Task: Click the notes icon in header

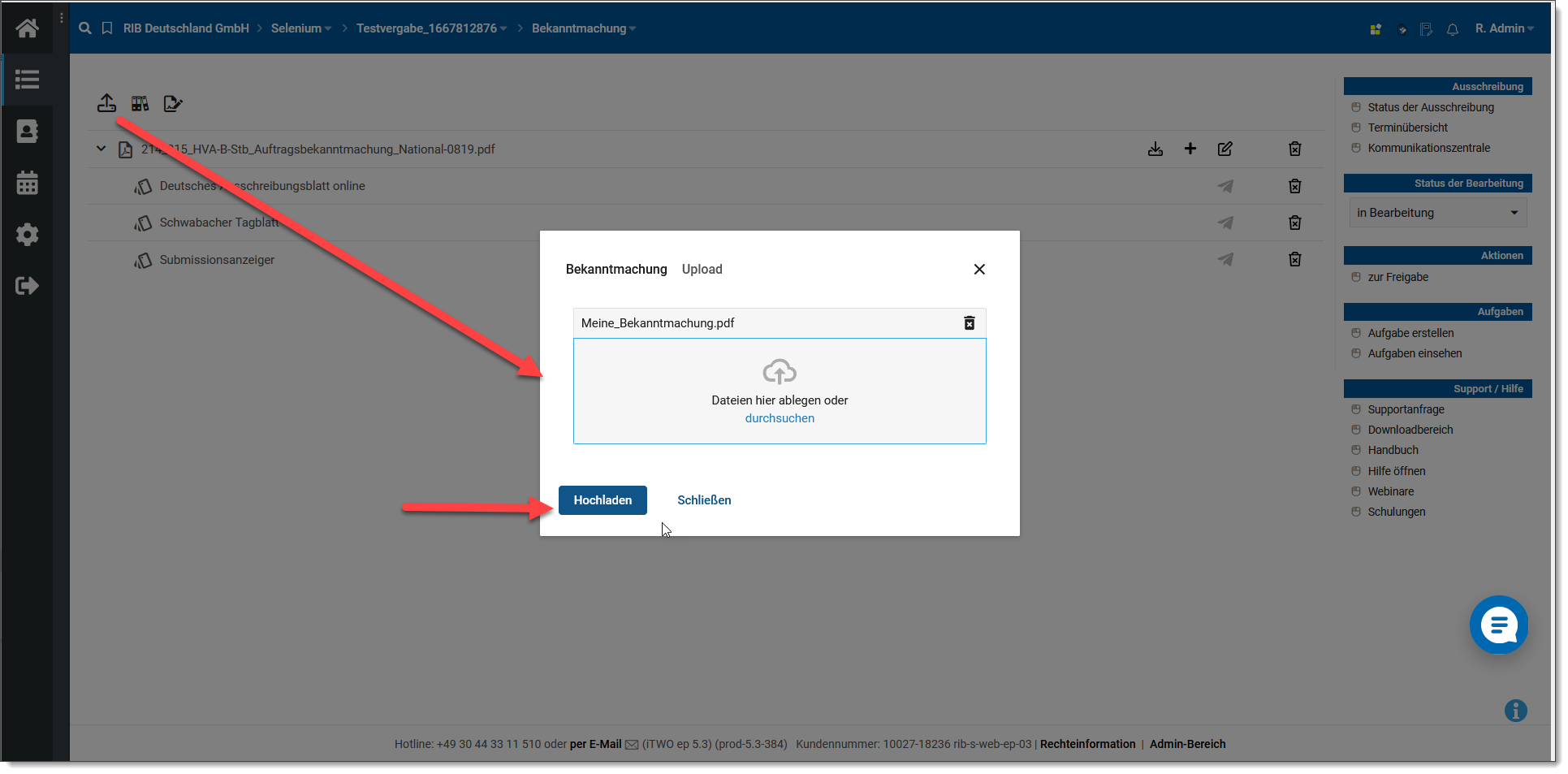Action: tap(1427, 29)
